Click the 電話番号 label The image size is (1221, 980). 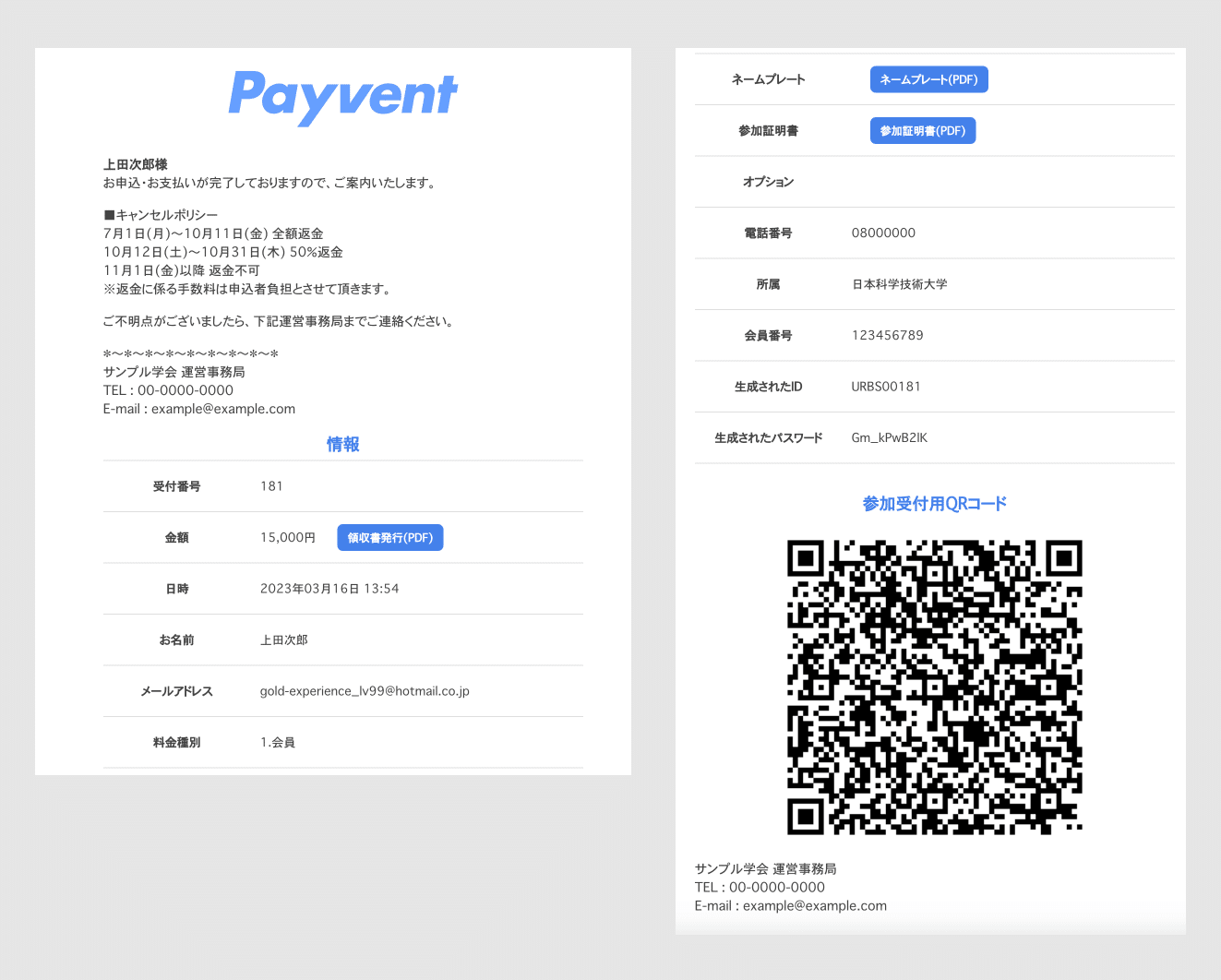[769, 233]
